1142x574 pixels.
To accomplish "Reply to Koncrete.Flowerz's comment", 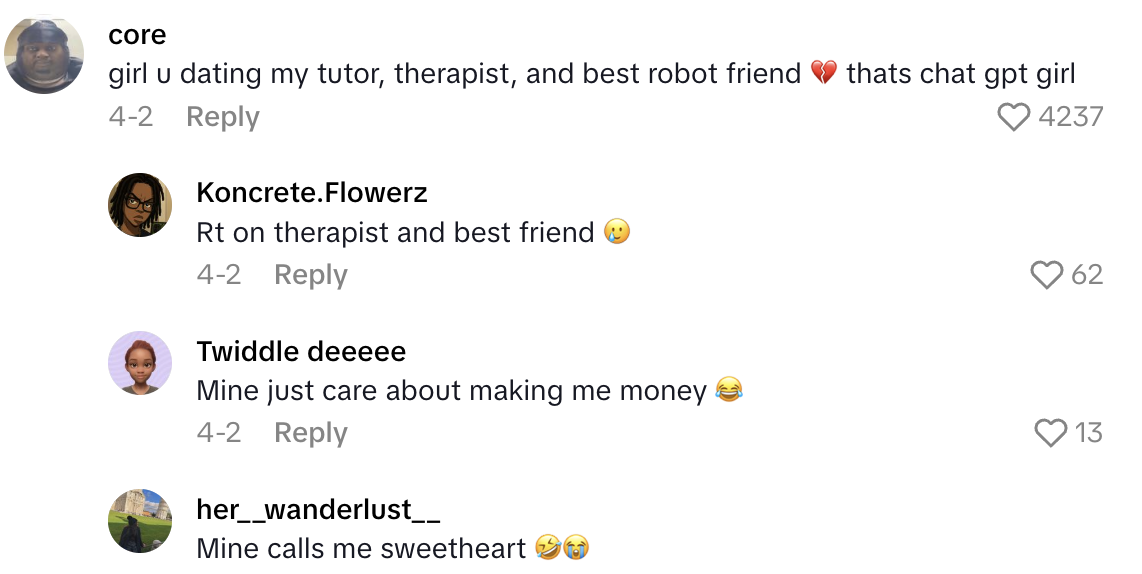I will pyautogui.click(x=310, y=275).
